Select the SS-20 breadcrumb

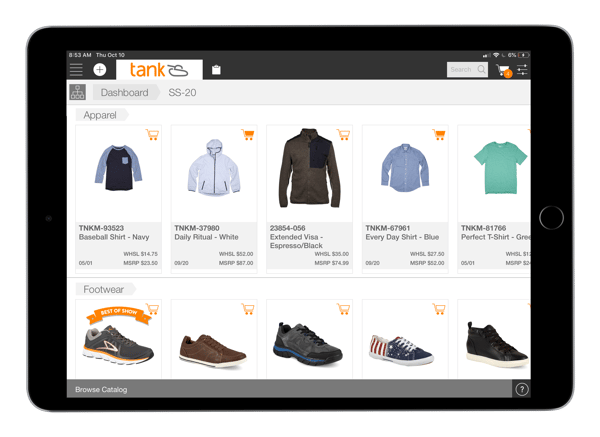pyautogui.click(x=182, y=93)
